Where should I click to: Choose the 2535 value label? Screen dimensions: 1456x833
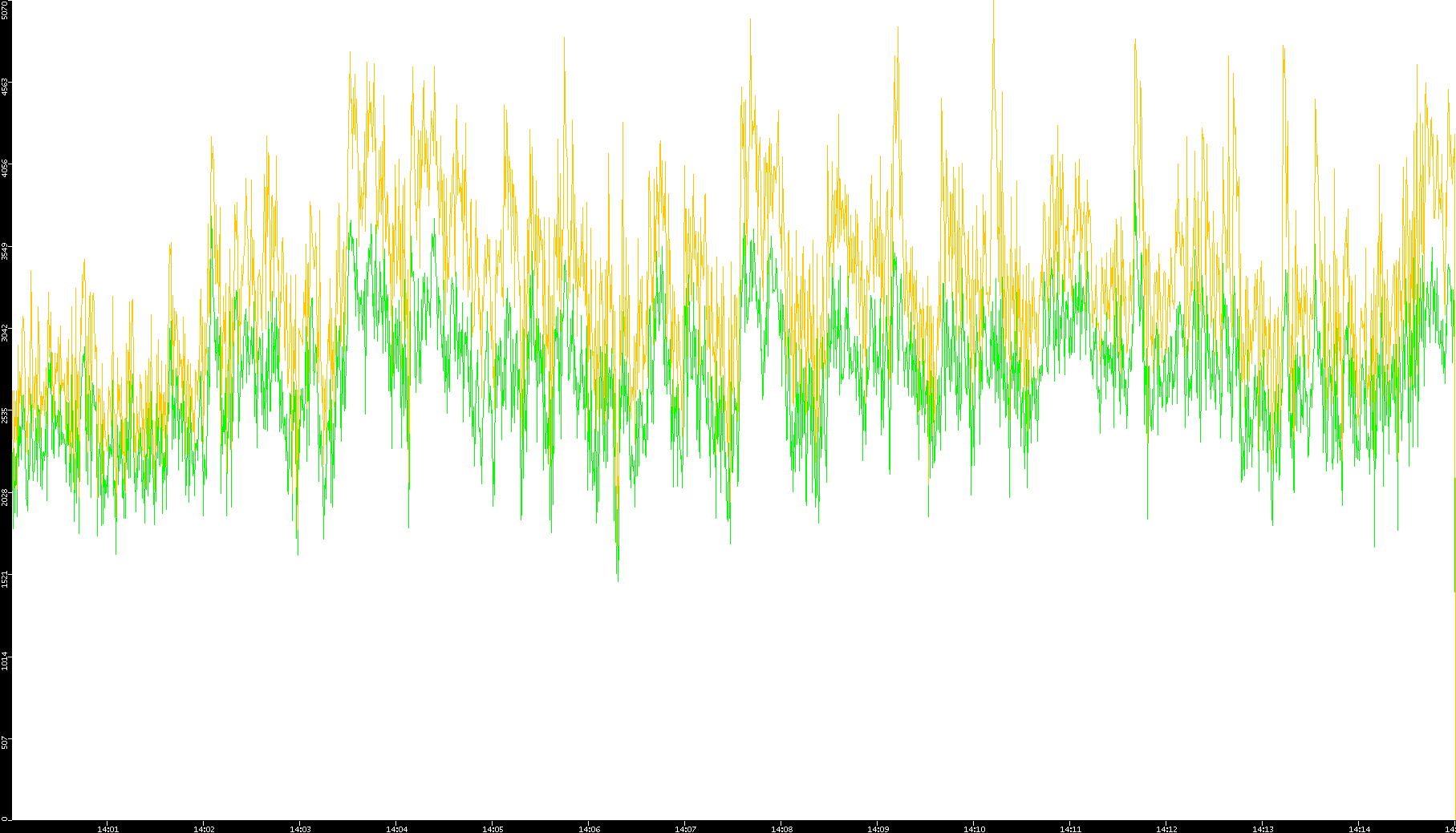pos(5,415)
